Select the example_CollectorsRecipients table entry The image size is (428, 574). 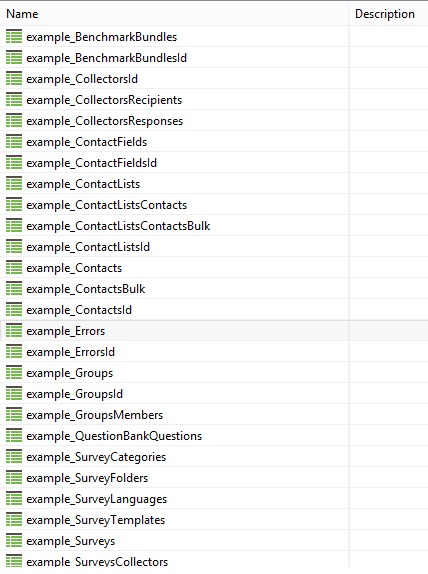174,100
